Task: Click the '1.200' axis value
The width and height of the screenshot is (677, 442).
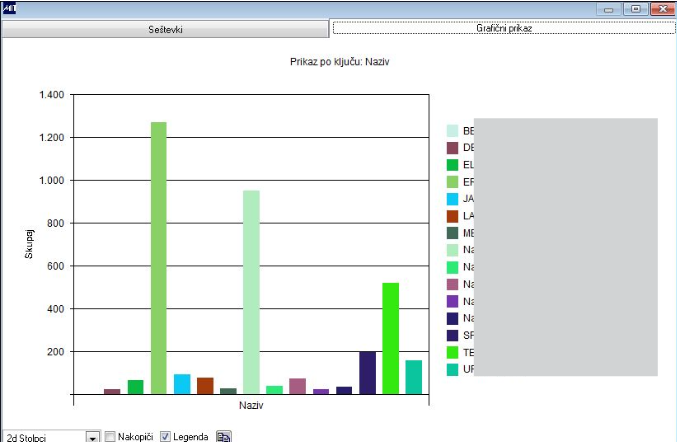Action: 51,137
